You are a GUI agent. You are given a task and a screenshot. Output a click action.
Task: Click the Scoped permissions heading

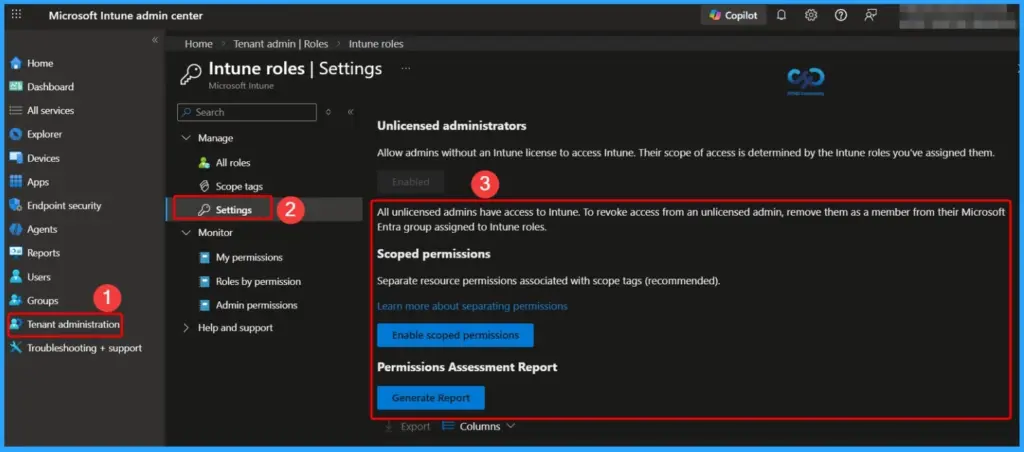tap(434, 253)
